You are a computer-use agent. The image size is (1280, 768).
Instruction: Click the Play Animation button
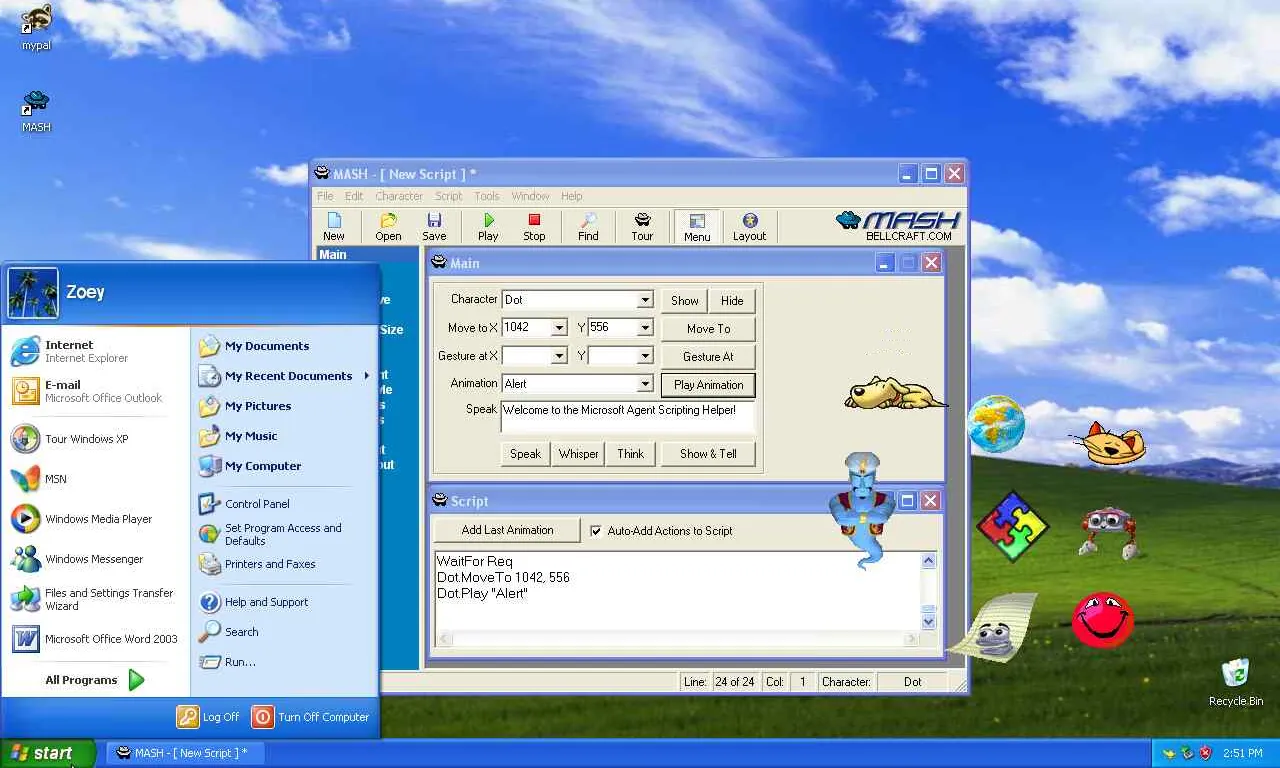pos(708,384)
